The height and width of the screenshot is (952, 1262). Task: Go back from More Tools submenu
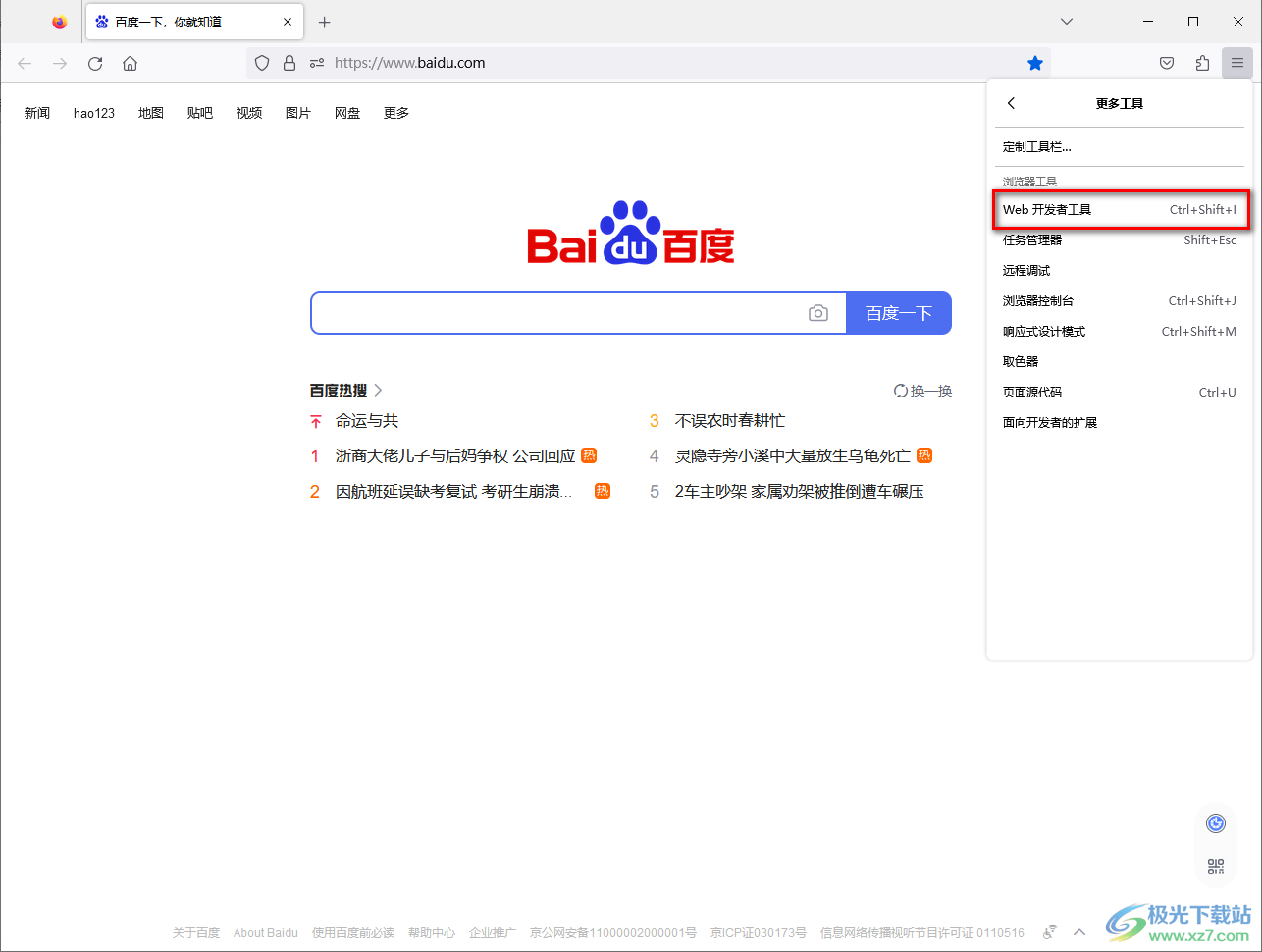1012,103
